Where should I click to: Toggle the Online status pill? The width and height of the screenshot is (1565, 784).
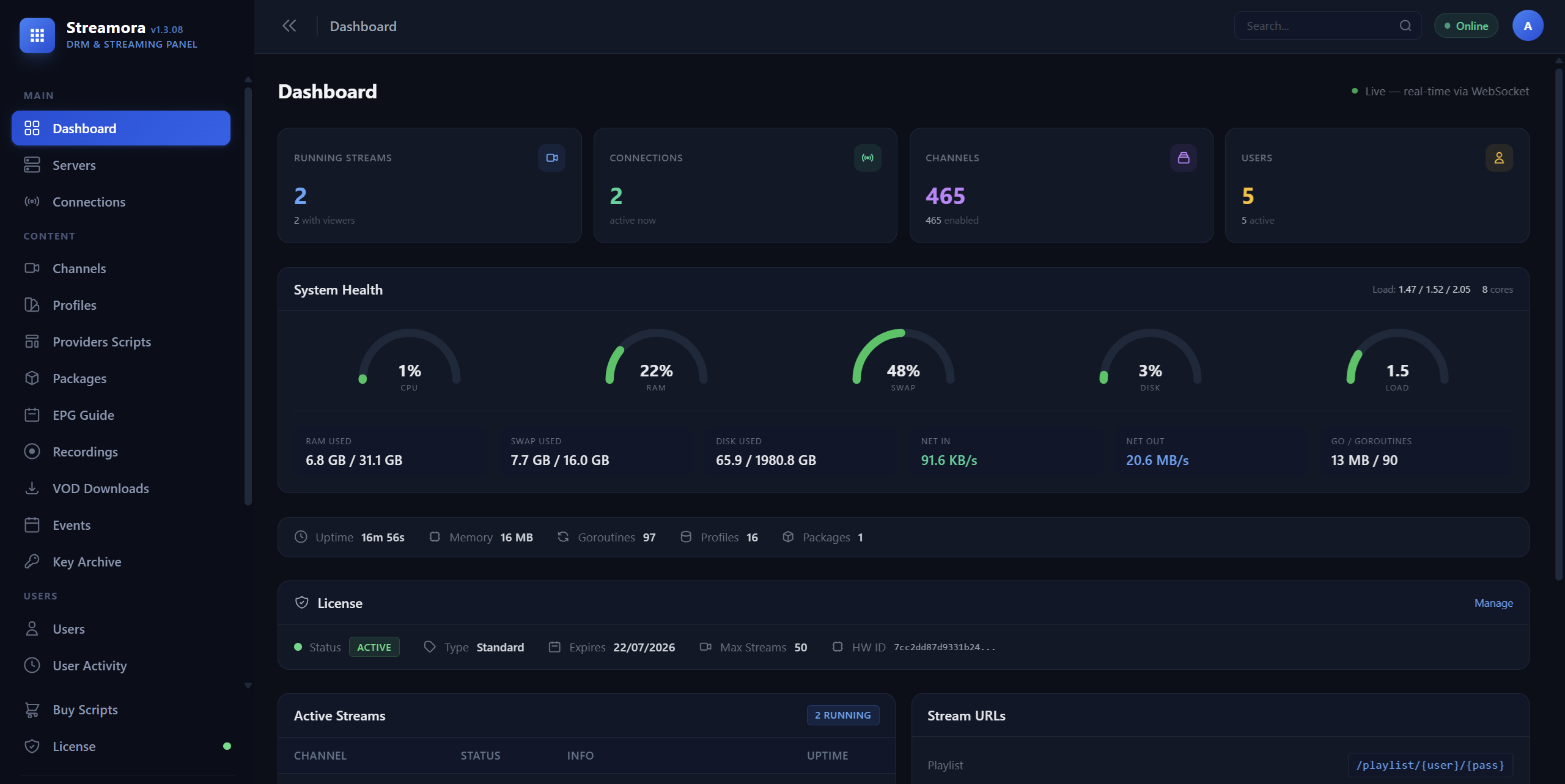click(x=1465, y=25)
